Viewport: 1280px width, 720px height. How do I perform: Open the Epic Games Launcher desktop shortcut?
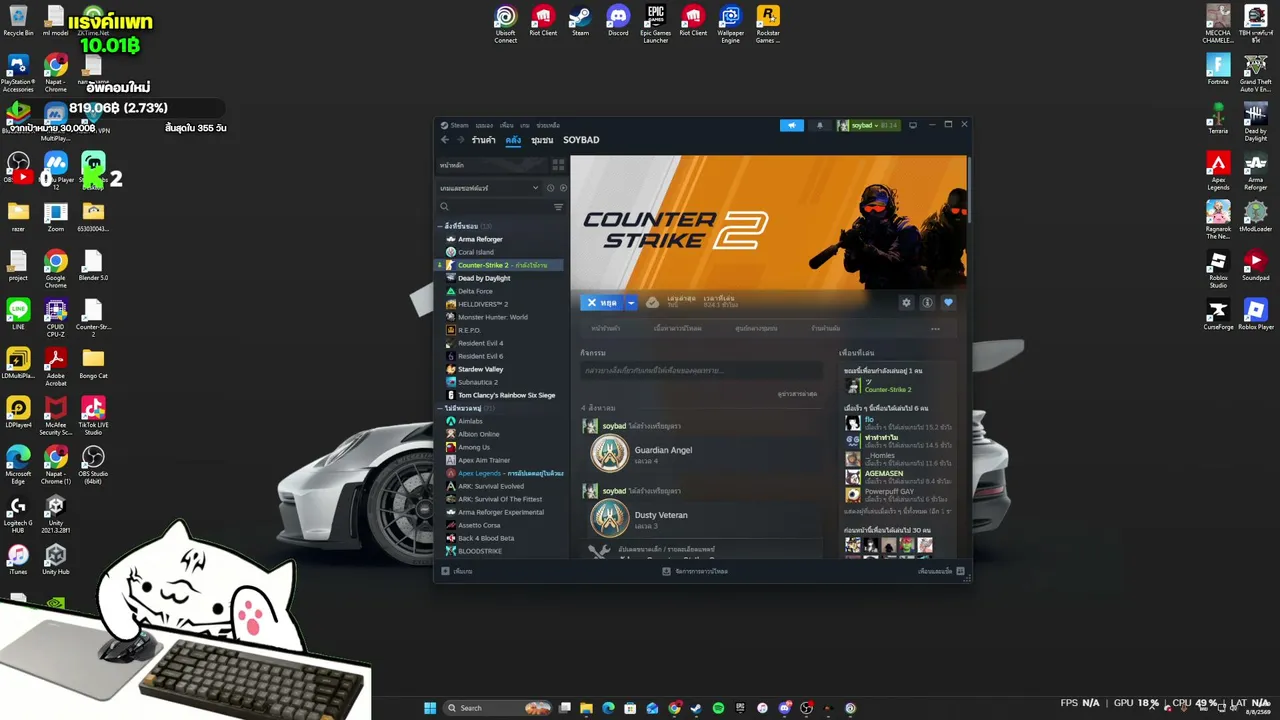(656, 24)
